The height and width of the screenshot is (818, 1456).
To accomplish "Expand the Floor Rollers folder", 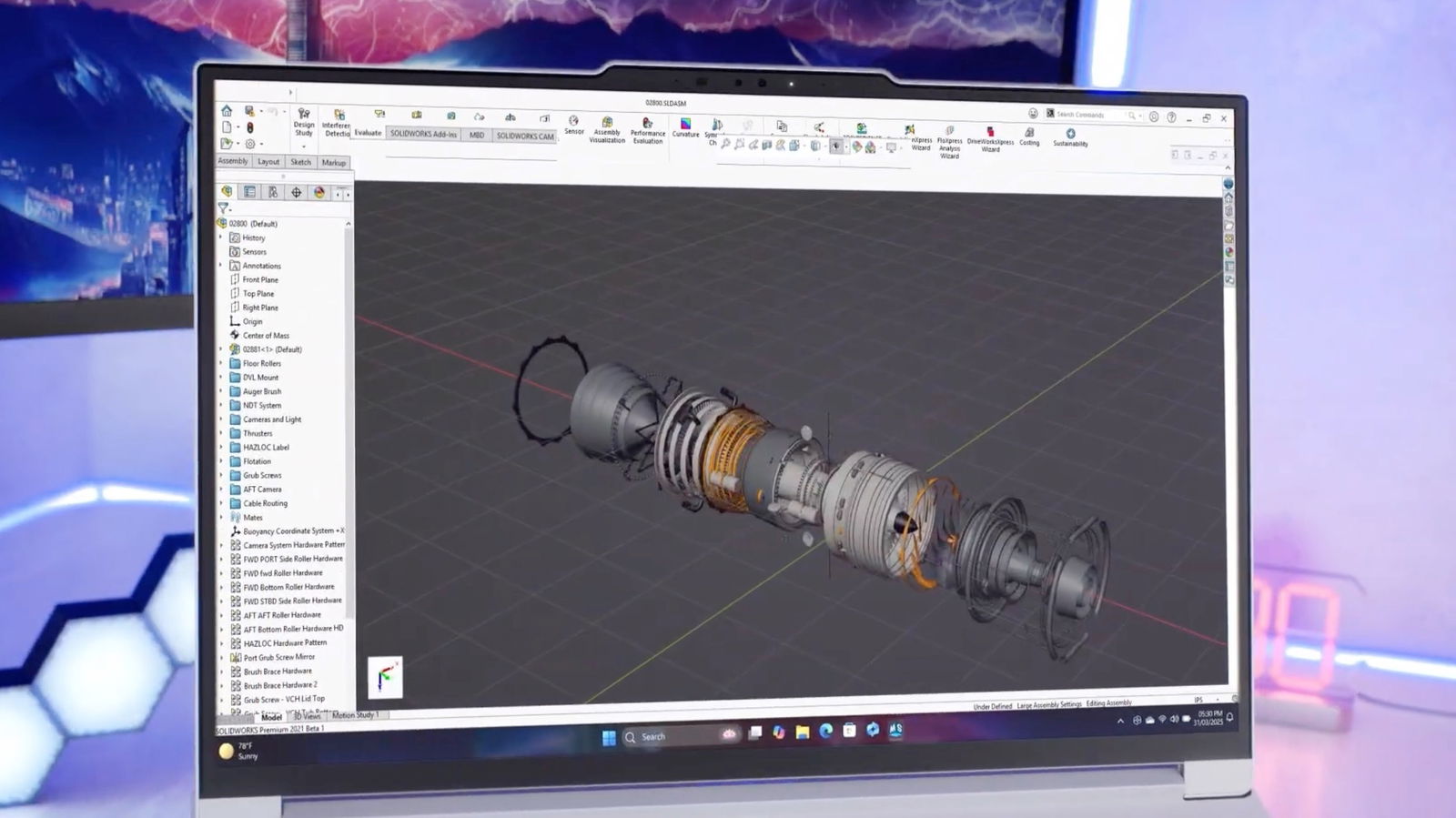I will [x=221, y=363].
